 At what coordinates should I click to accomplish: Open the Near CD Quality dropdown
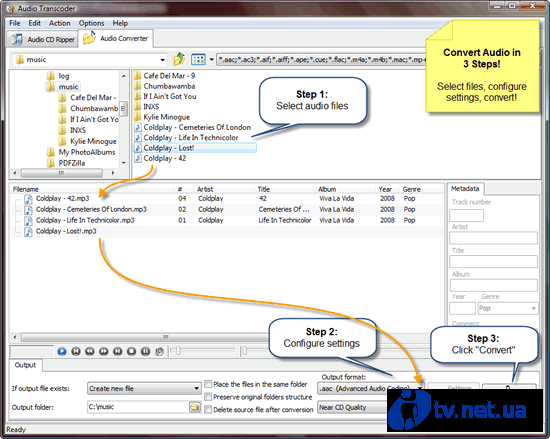pos(353,407)
